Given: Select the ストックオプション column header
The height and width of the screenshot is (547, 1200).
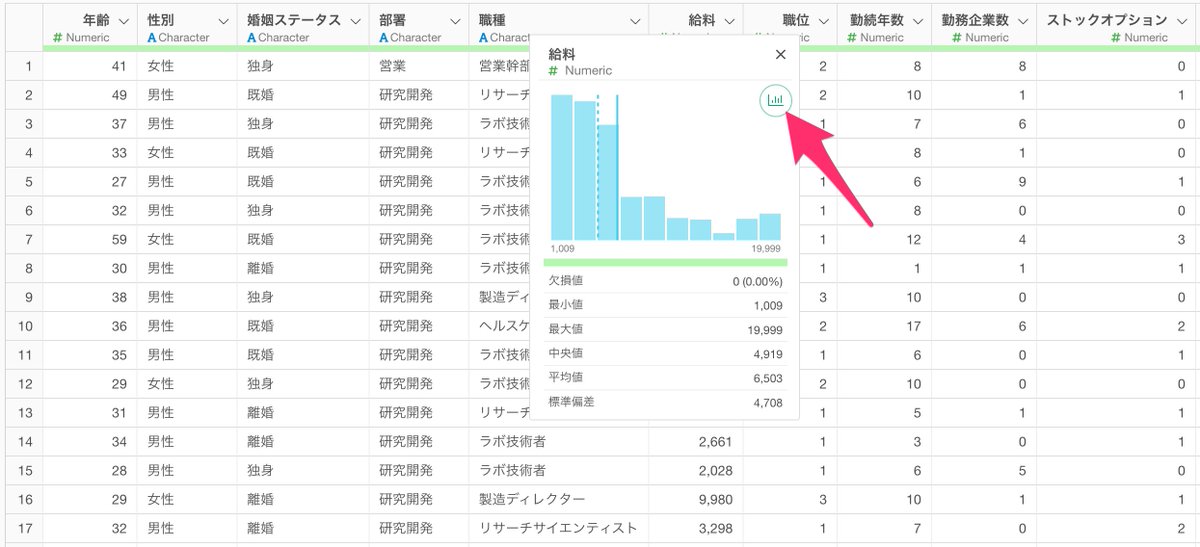Looking at the screenshot, I should tap(1118, 26).
